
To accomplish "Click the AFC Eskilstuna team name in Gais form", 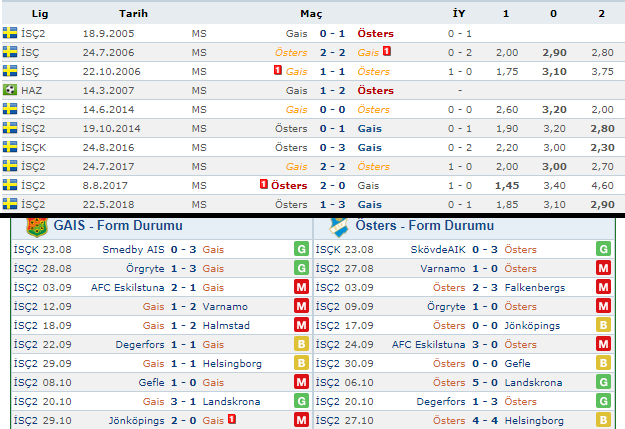I will pos(128,287).
